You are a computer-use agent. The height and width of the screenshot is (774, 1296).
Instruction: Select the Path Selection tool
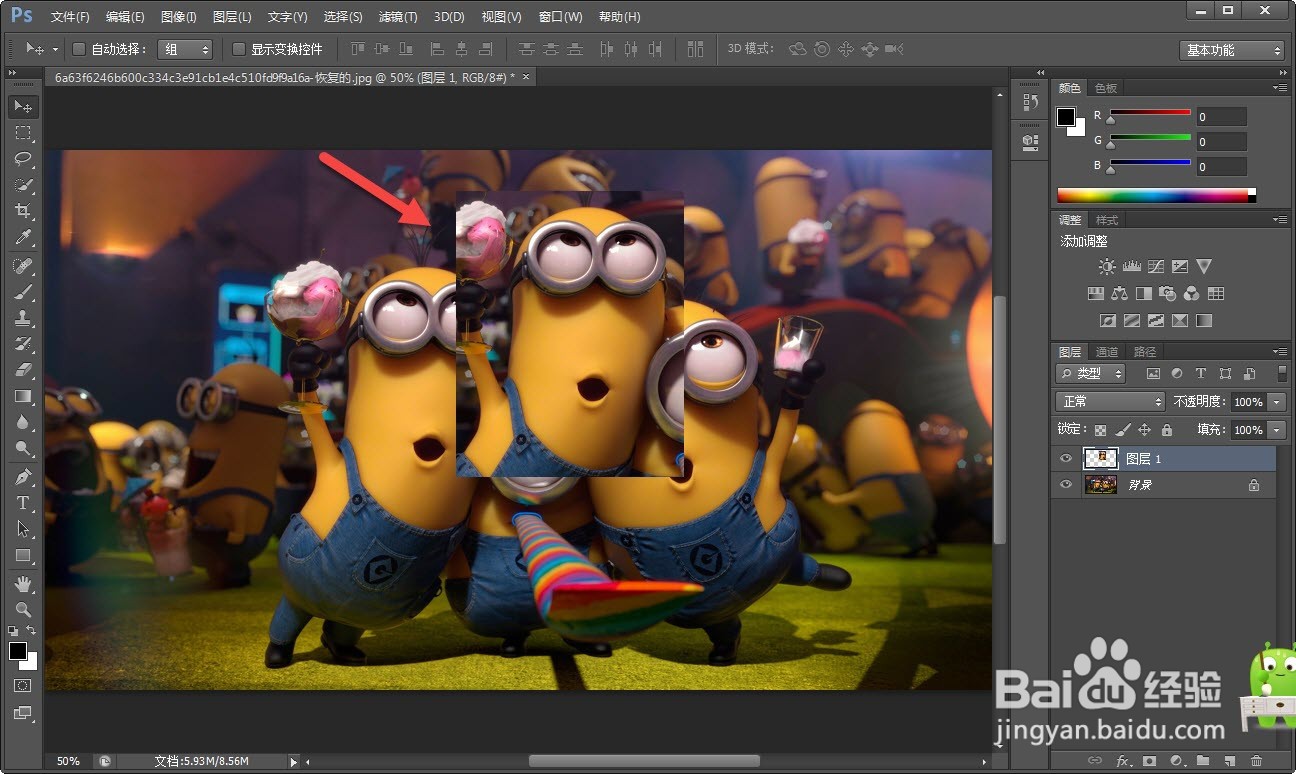tap(23, 529)
